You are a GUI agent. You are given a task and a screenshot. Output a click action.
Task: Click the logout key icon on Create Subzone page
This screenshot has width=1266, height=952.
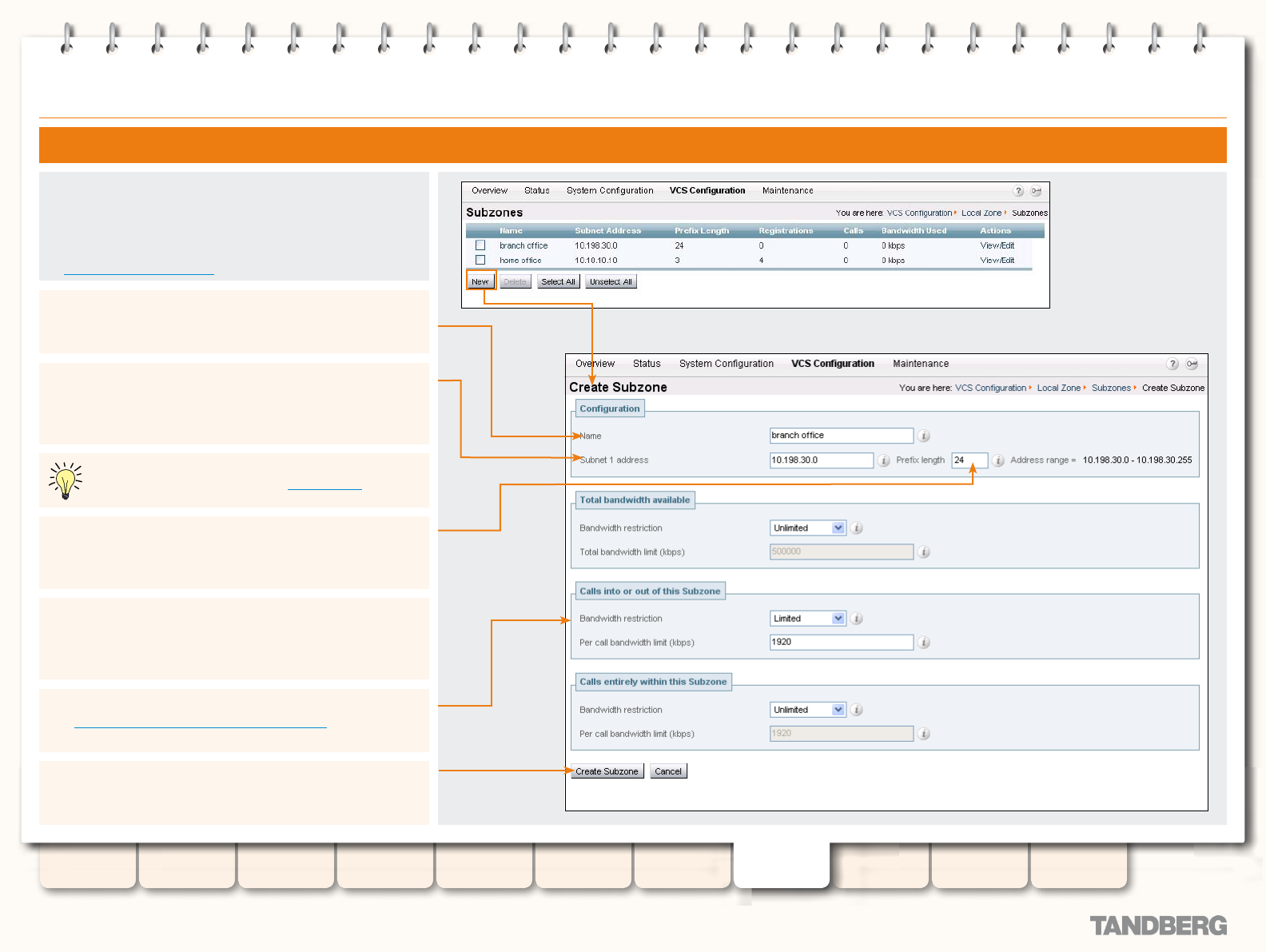pos(1192,364)
